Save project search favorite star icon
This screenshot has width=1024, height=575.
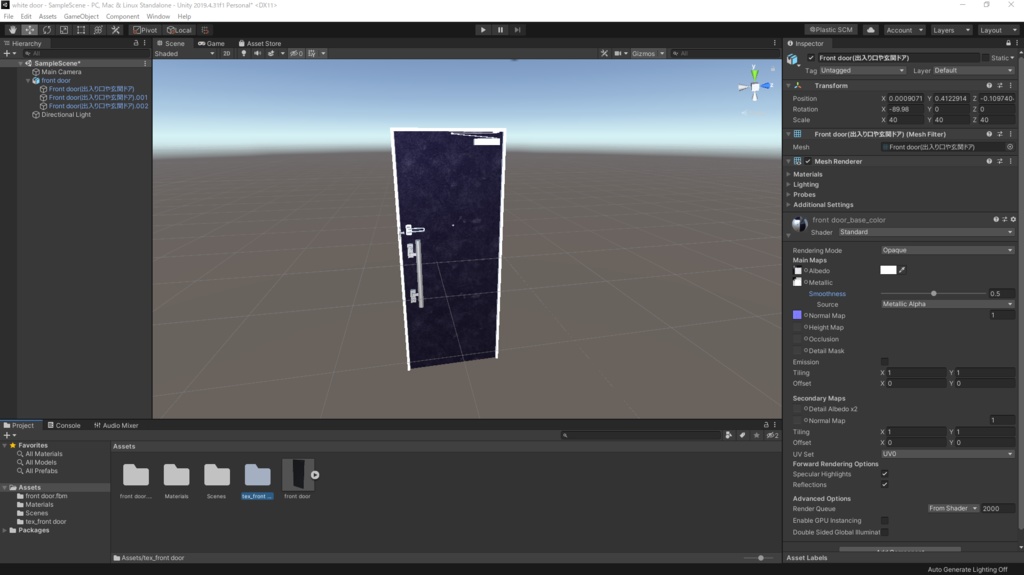[756, 435]
